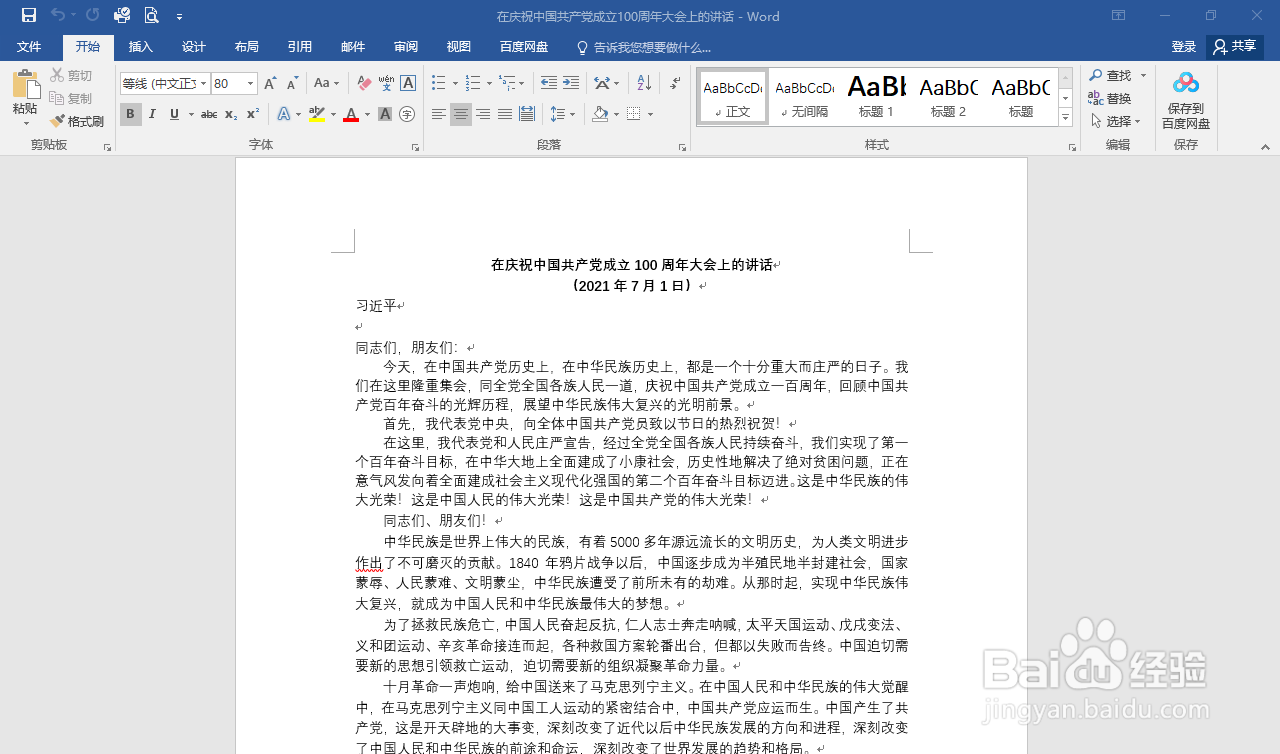Align text right
This screenshot has height=754, width=1280.
(483, 114)
